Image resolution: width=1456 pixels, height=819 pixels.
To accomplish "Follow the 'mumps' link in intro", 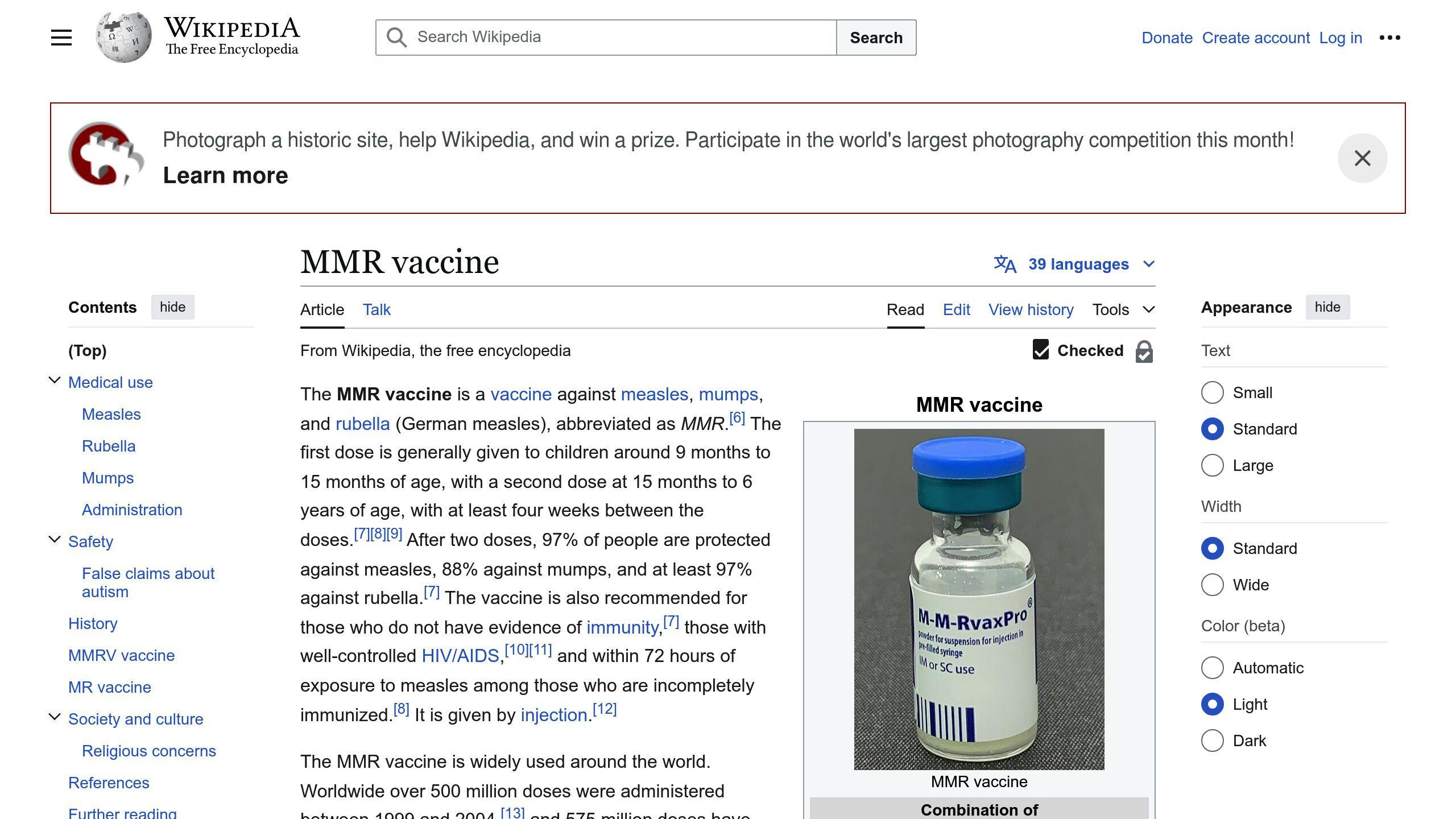I will pyautogui.click(x=729, y=394).
